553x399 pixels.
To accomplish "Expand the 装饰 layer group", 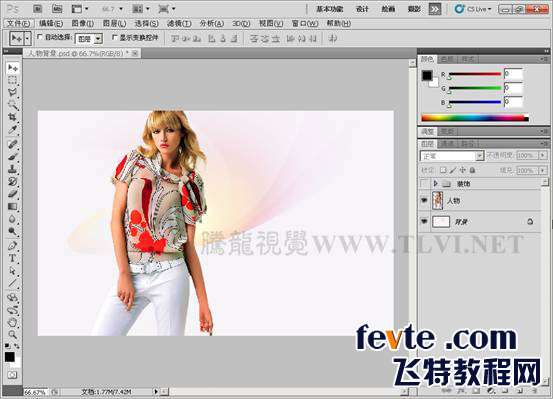I will (435, 183).
